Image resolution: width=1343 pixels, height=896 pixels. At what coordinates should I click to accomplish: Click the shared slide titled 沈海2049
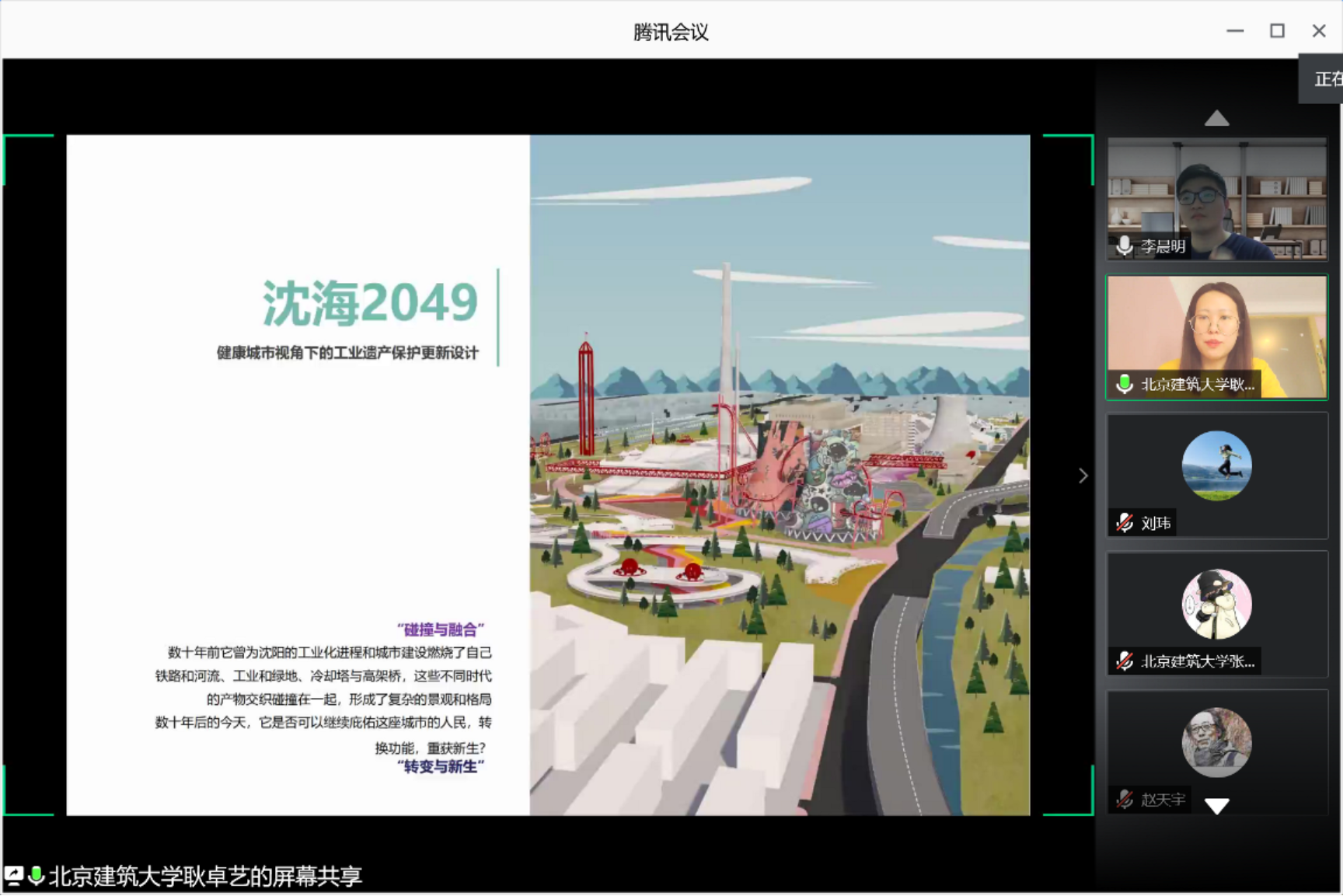pos(548,475)
